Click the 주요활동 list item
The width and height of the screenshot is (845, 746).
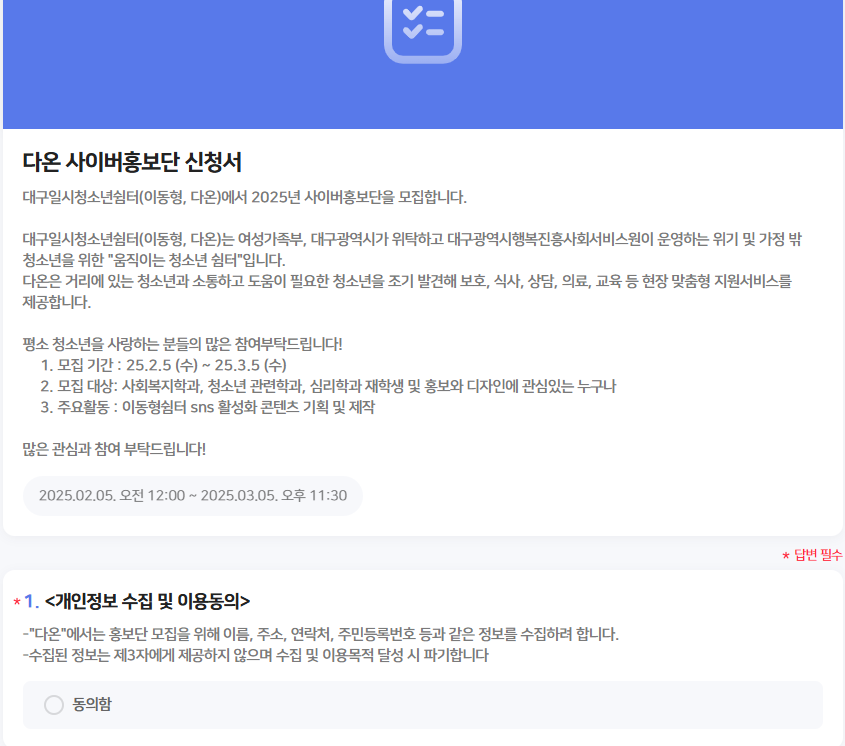click(207, 407)
